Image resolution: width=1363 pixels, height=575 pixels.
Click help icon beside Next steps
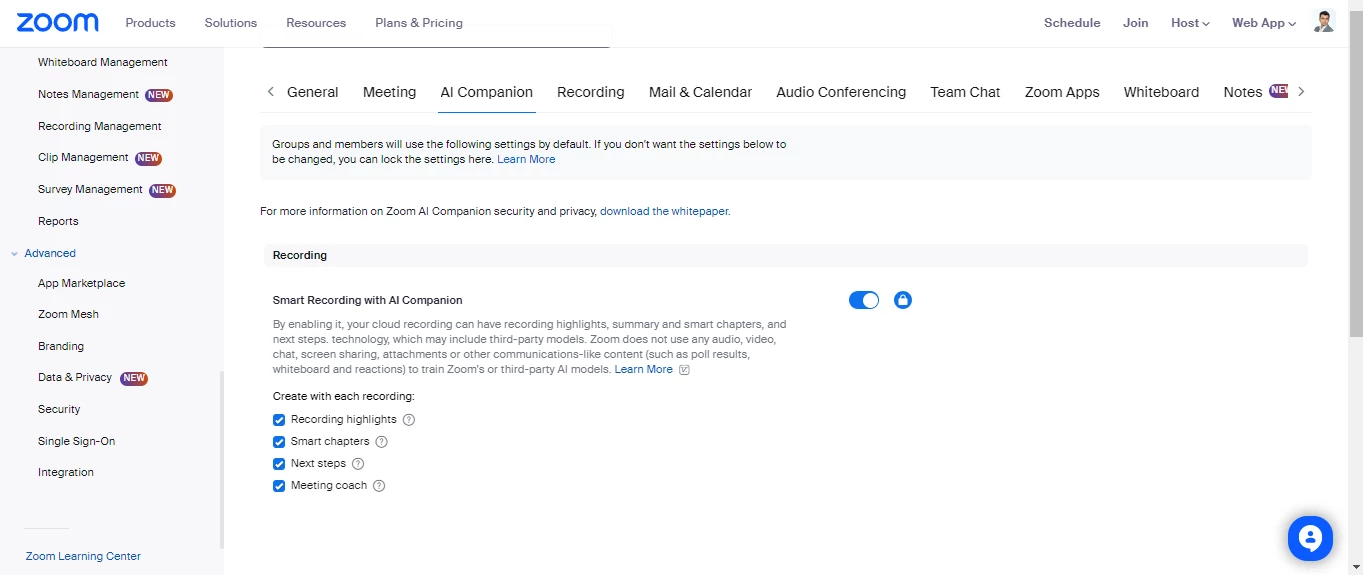coord(358,464)
